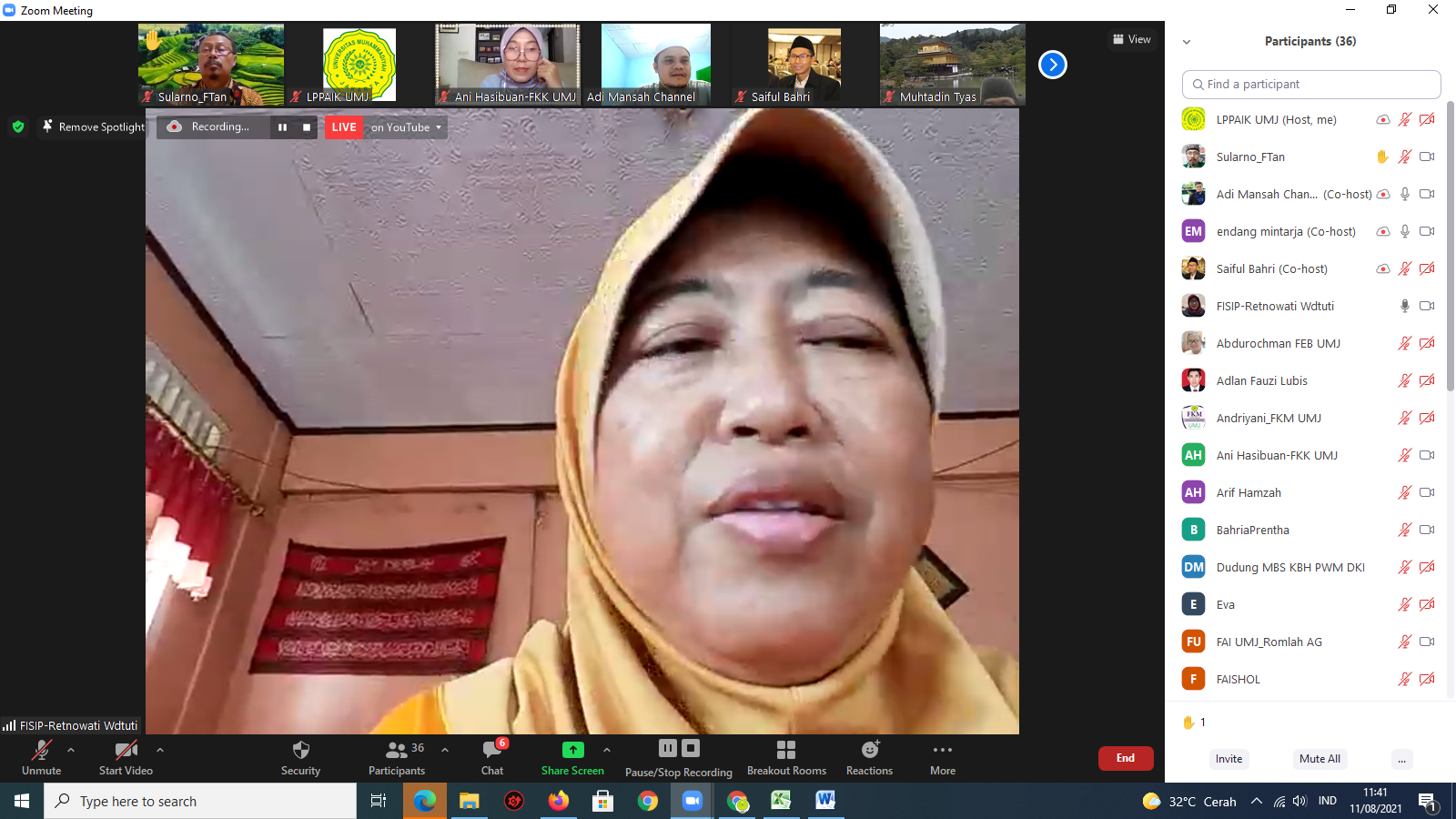The width and height of the screenshot is (1456, 819).
Task: Open the More options icon
Action: (x=943, y=750)
